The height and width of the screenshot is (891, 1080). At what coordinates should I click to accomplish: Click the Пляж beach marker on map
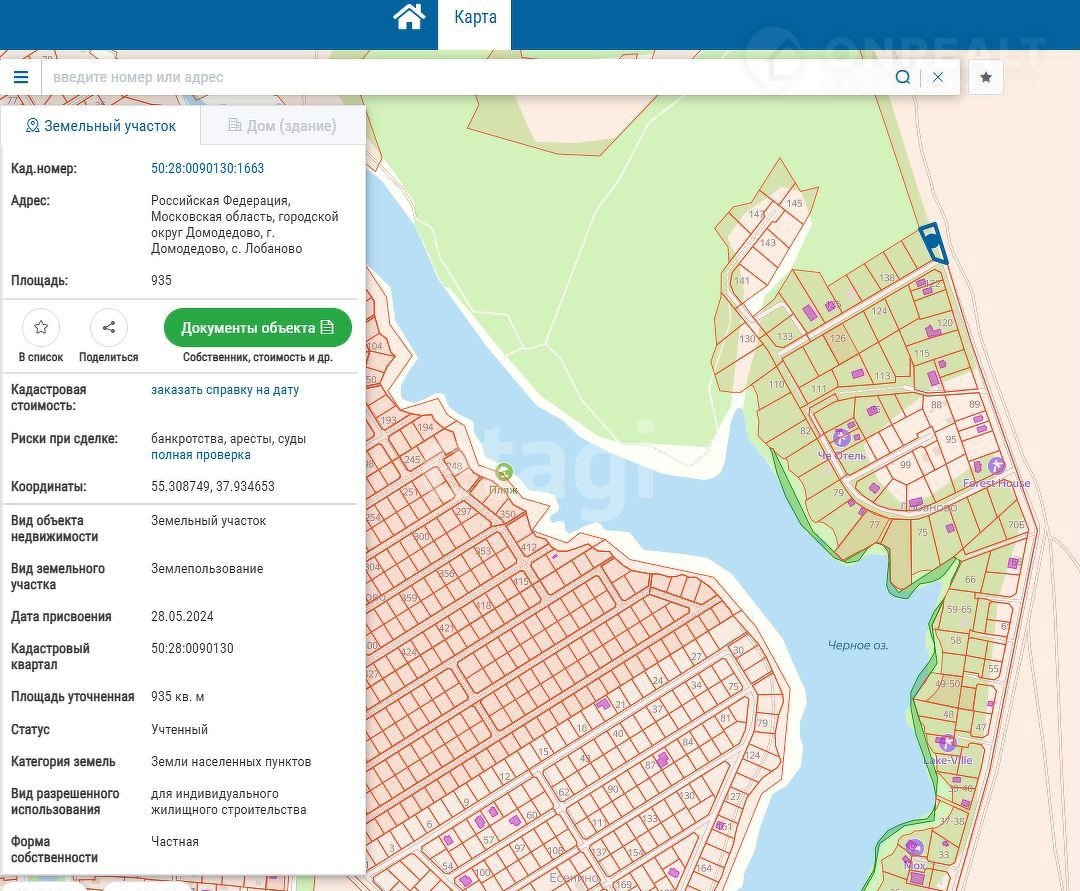505,472
